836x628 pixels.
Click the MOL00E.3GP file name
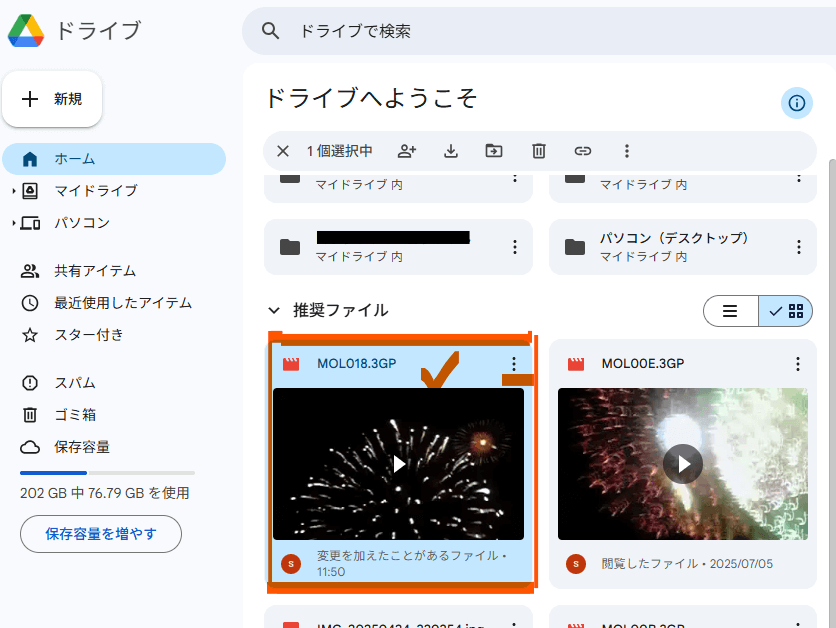click(x=643, y=364)
